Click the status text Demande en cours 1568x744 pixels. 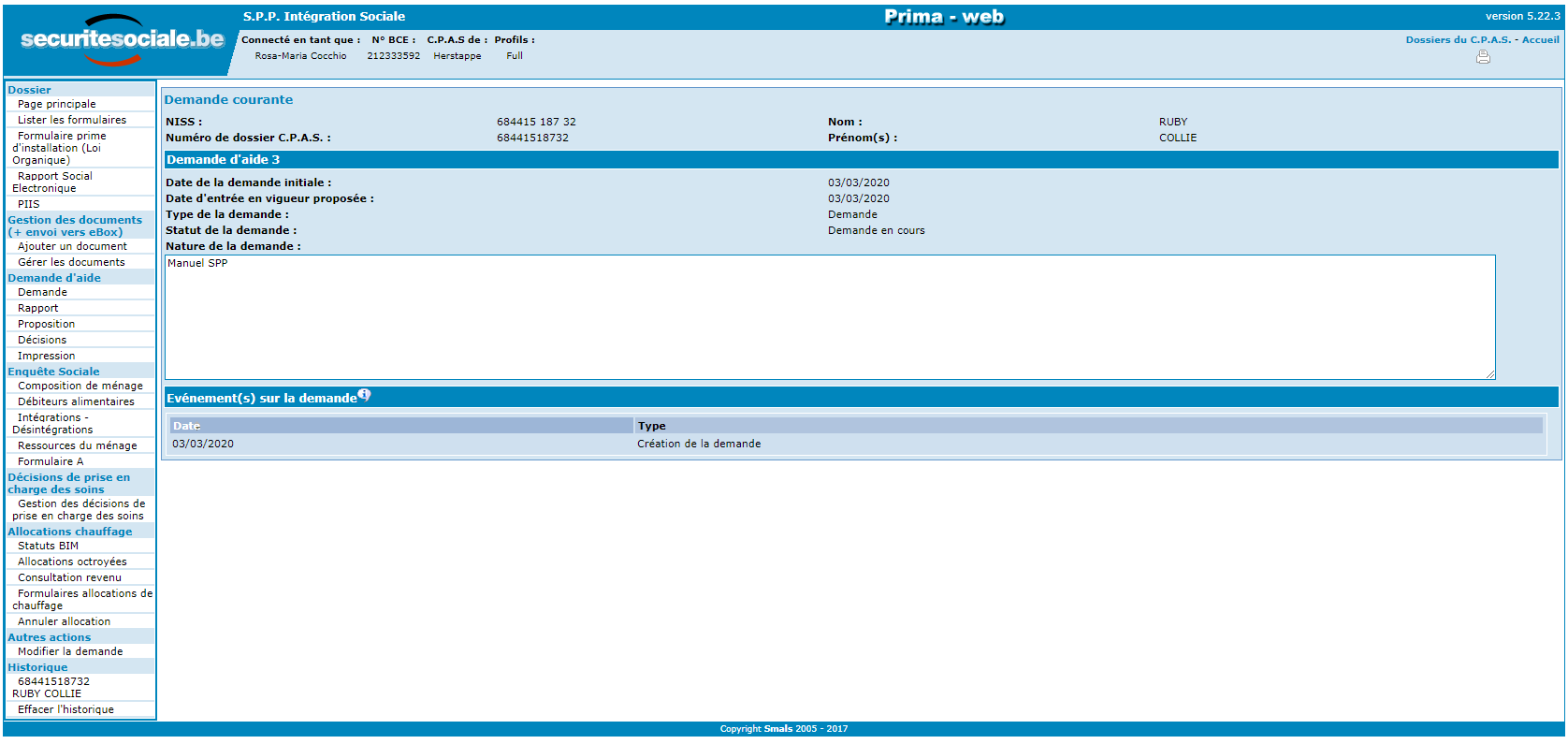pyautogui.click(x=876, y=230)
